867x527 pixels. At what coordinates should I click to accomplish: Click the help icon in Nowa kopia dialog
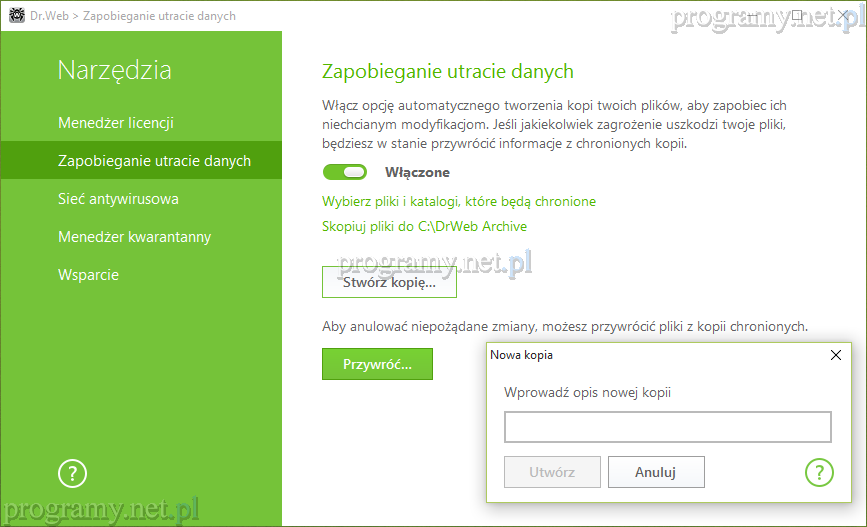818,472
